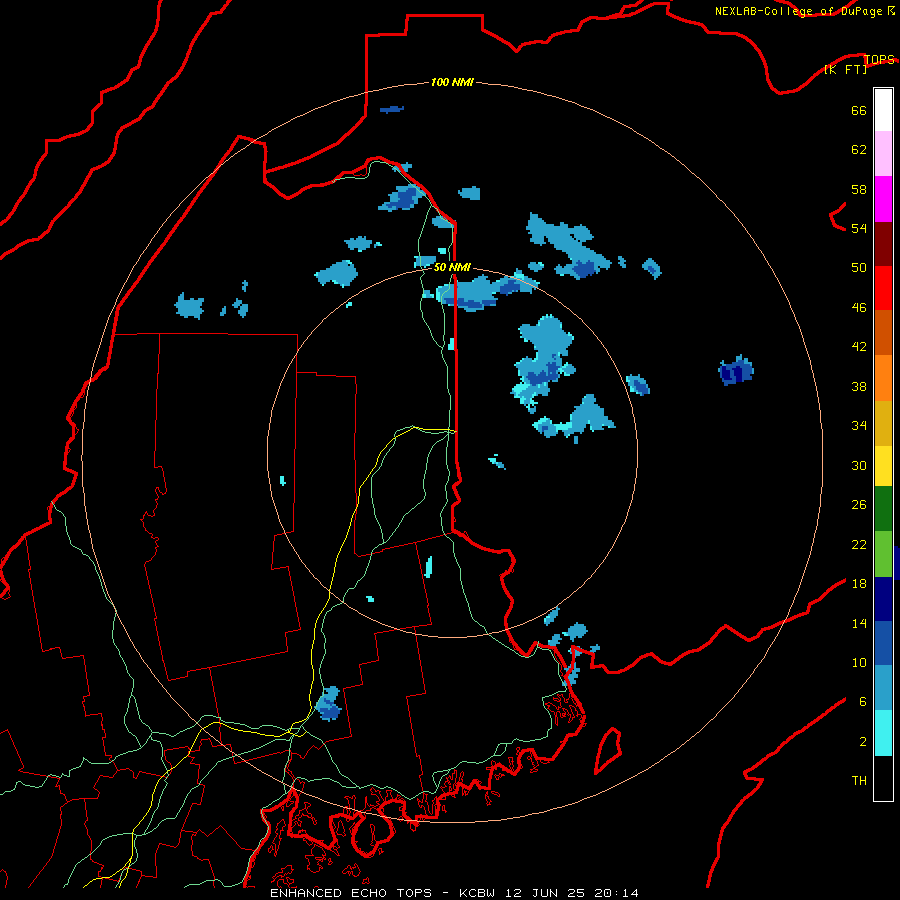Click the 20:14 time stamp
Viewport: 900px width, 900px height.
point(615,893)
